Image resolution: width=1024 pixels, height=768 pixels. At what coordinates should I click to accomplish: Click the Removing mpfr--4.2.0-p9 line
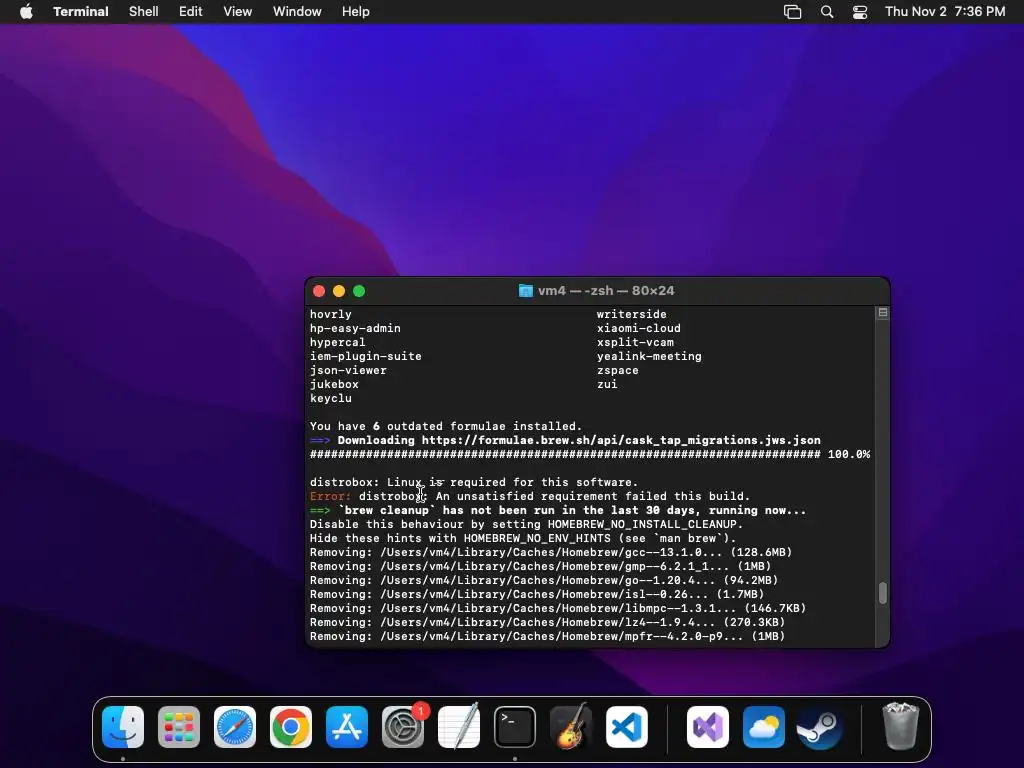point(547,637)
